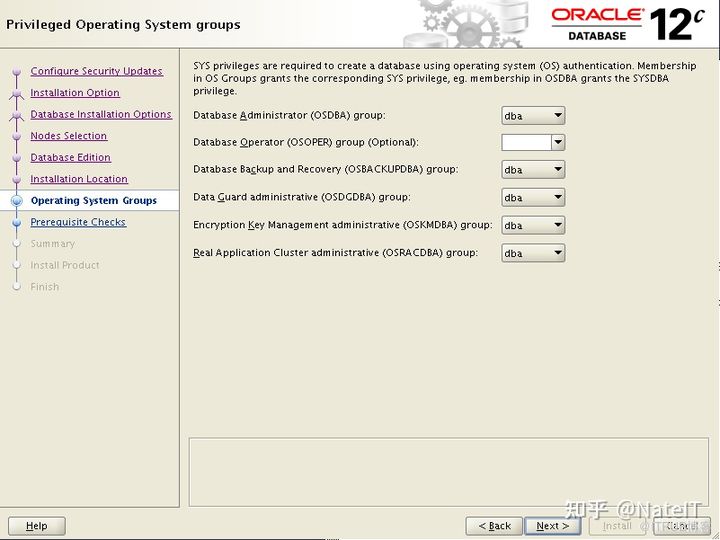Click the Encryption Key Management (OSKMDBA) label
Image resolution: width=720 pixels, height=540 pixels.
click(343, 225)
